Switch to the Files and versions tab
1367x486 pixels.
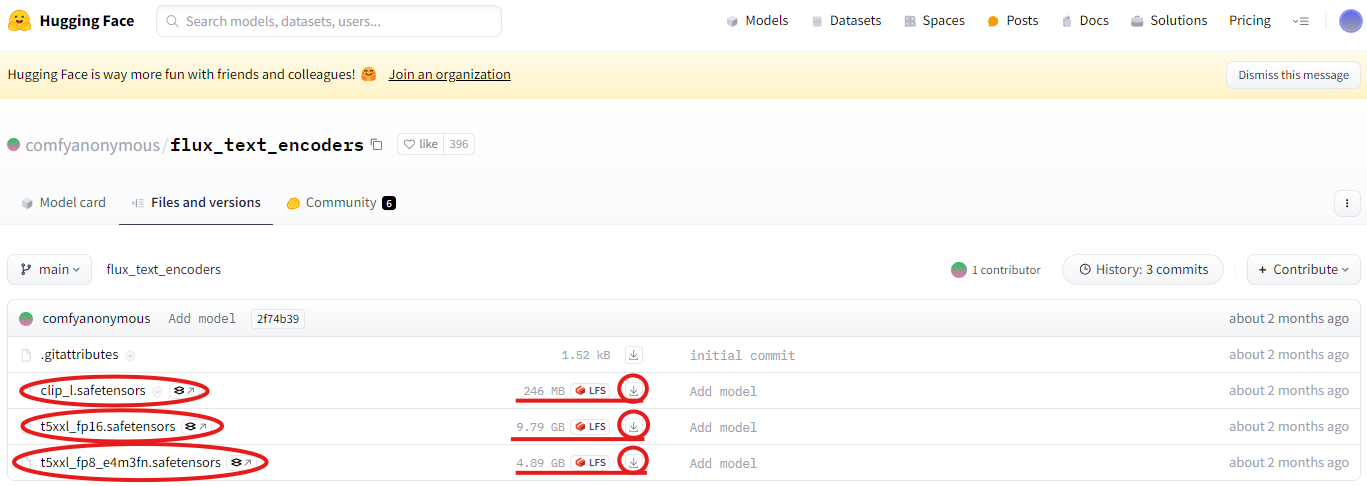pyautogui.click(x=196, y=203)
